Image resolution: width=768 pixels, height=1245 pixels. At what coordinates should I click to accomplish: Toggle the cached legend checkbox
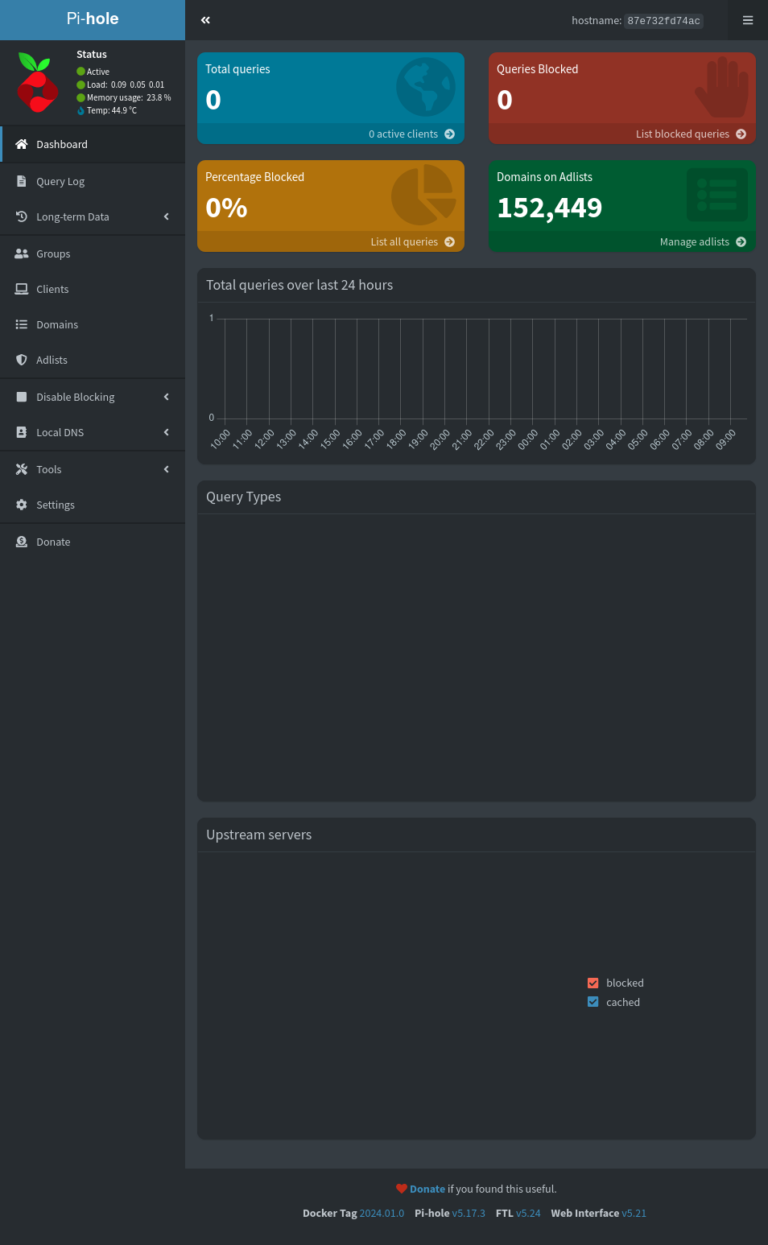[x=593, y=1002]
